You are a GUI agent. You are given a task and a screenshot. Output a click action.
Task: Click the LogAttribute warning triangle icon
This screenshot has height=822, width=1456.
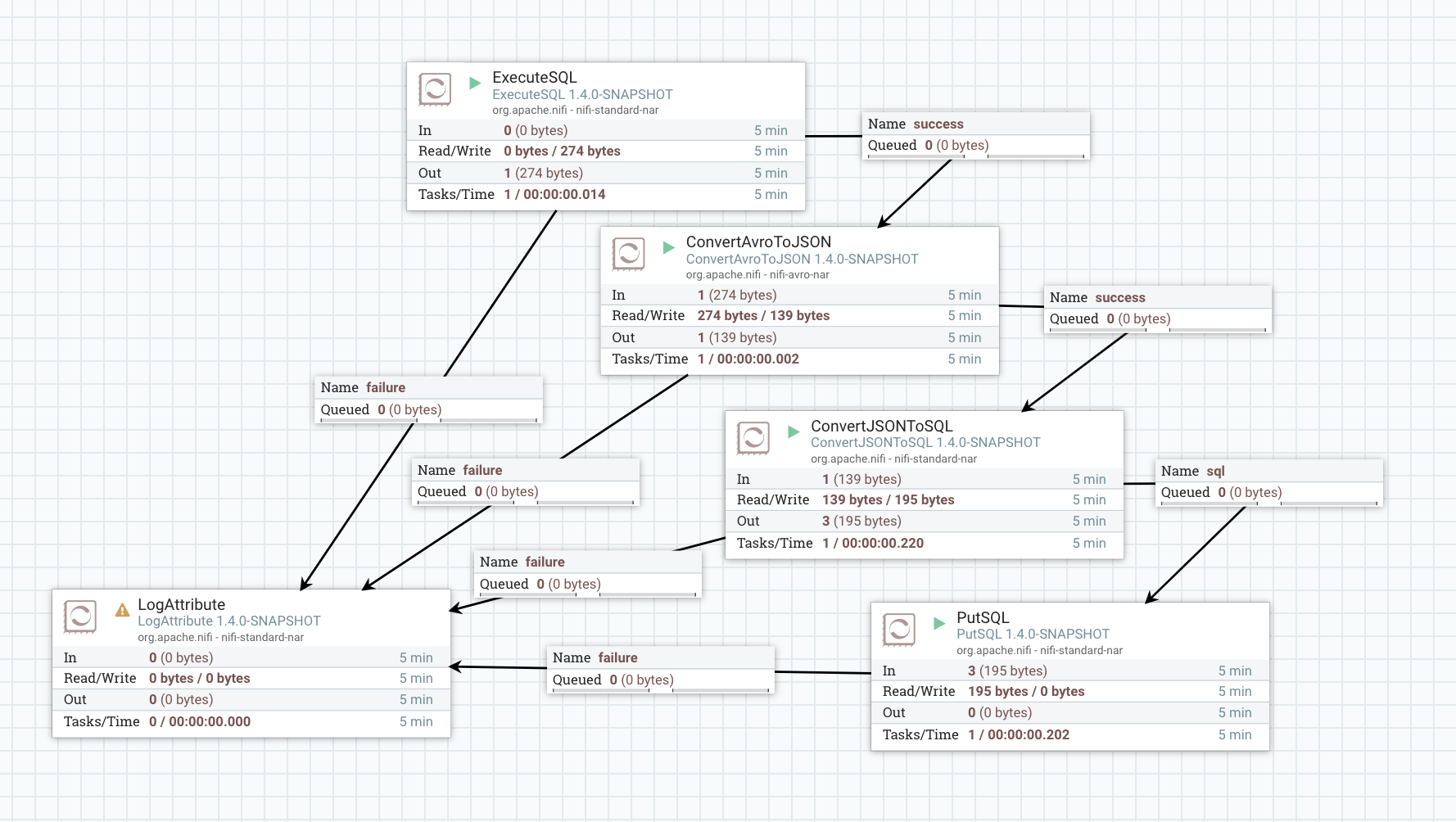coord(122,610)
